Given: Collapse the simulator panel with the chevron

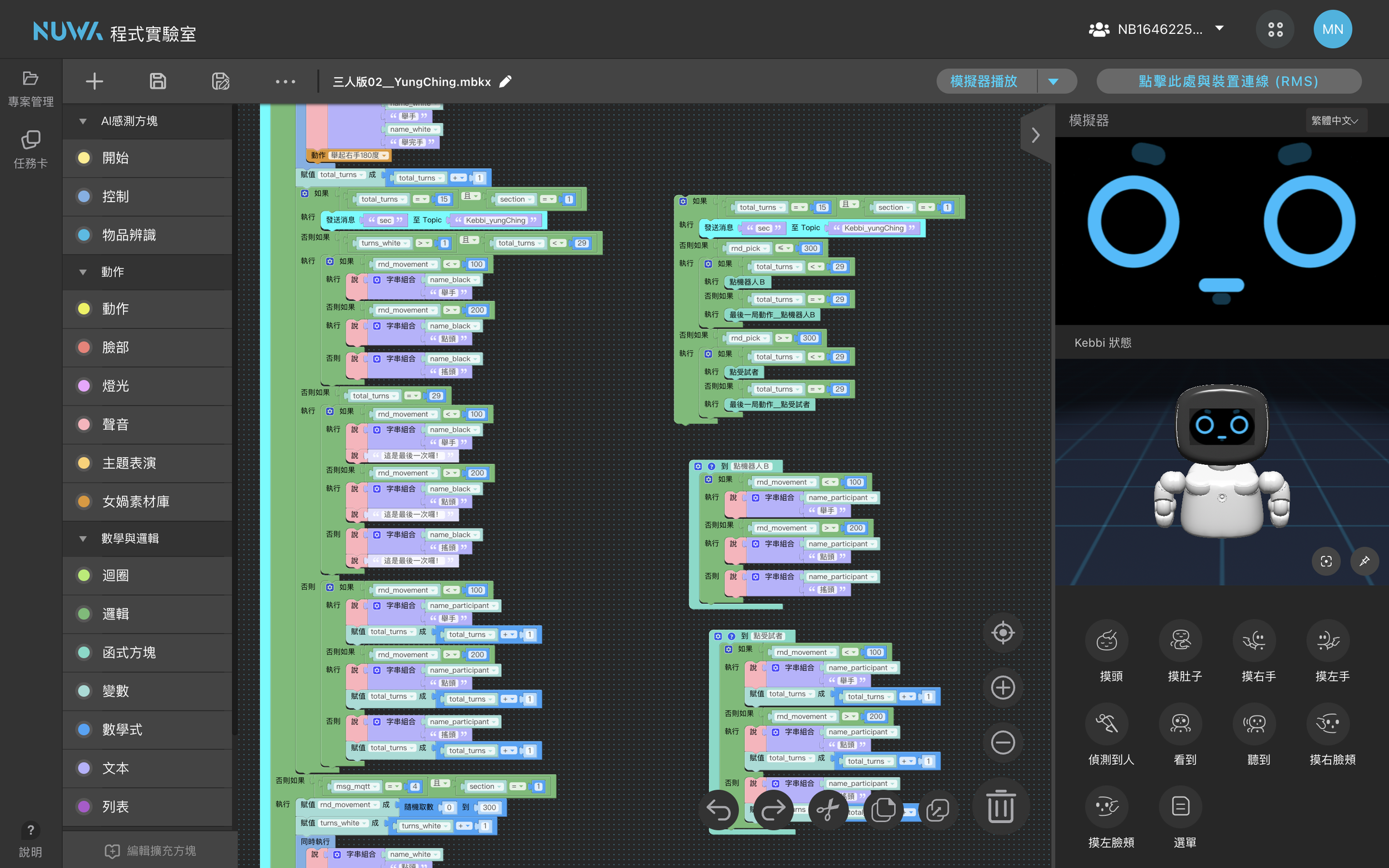Looking at the screenshot, I should coord(1035,136).
